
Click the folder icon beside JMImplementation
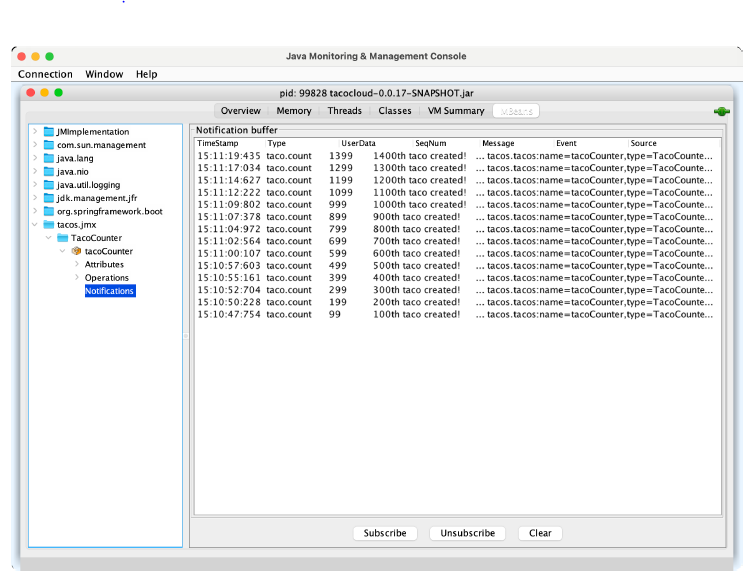click(48, 132)
